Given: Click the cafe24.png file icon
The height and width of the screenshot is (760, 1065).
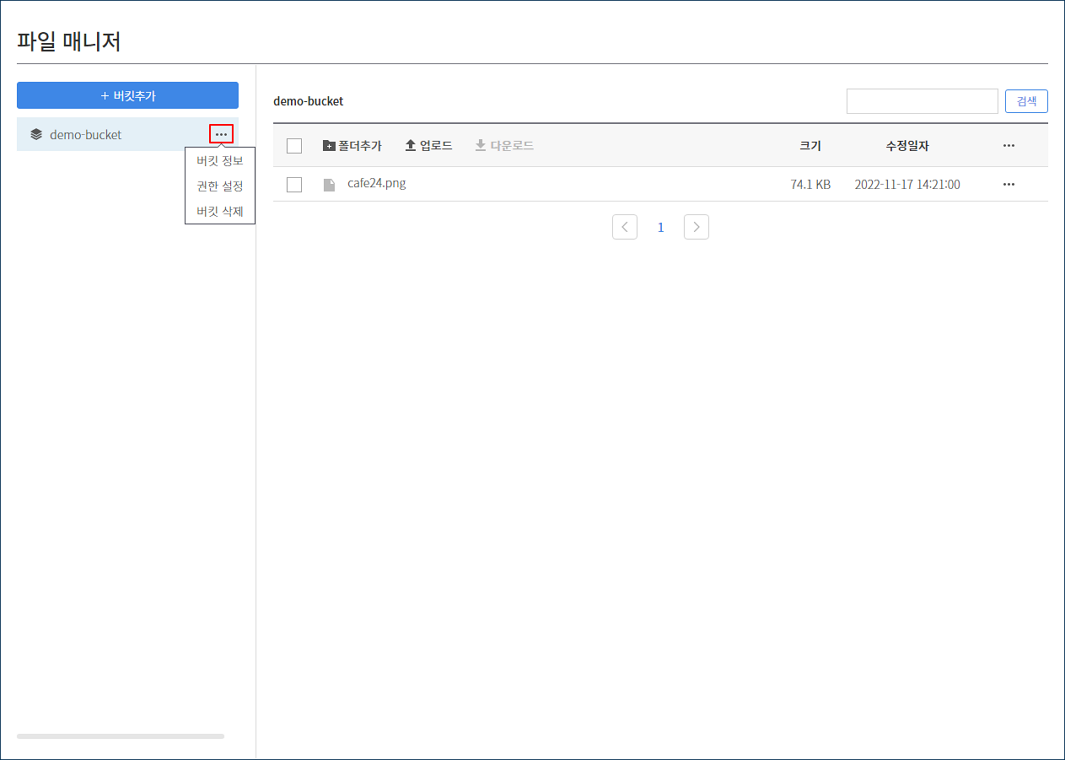Looking at the screenshot, I should pos(329,184).
